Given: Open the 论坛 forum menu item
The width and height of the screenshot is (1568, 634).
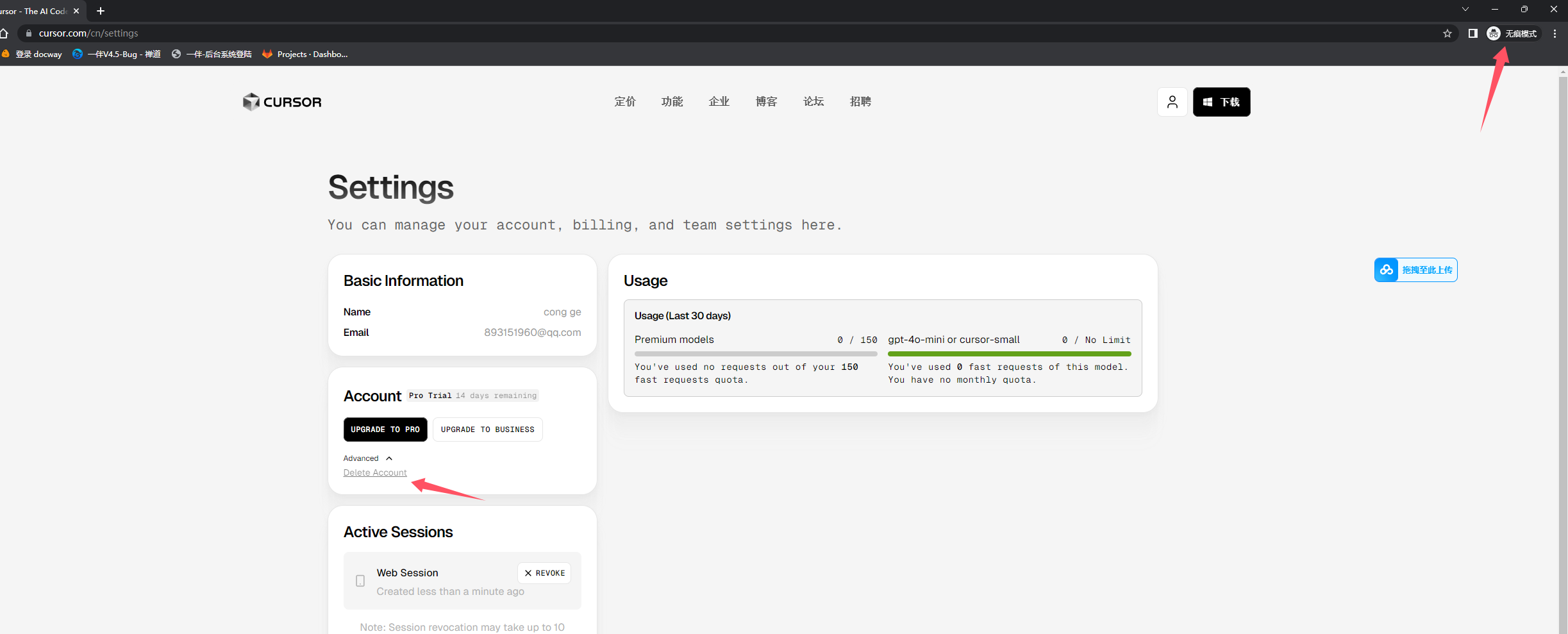Looking at the screenshot, I should coord(813,101).
